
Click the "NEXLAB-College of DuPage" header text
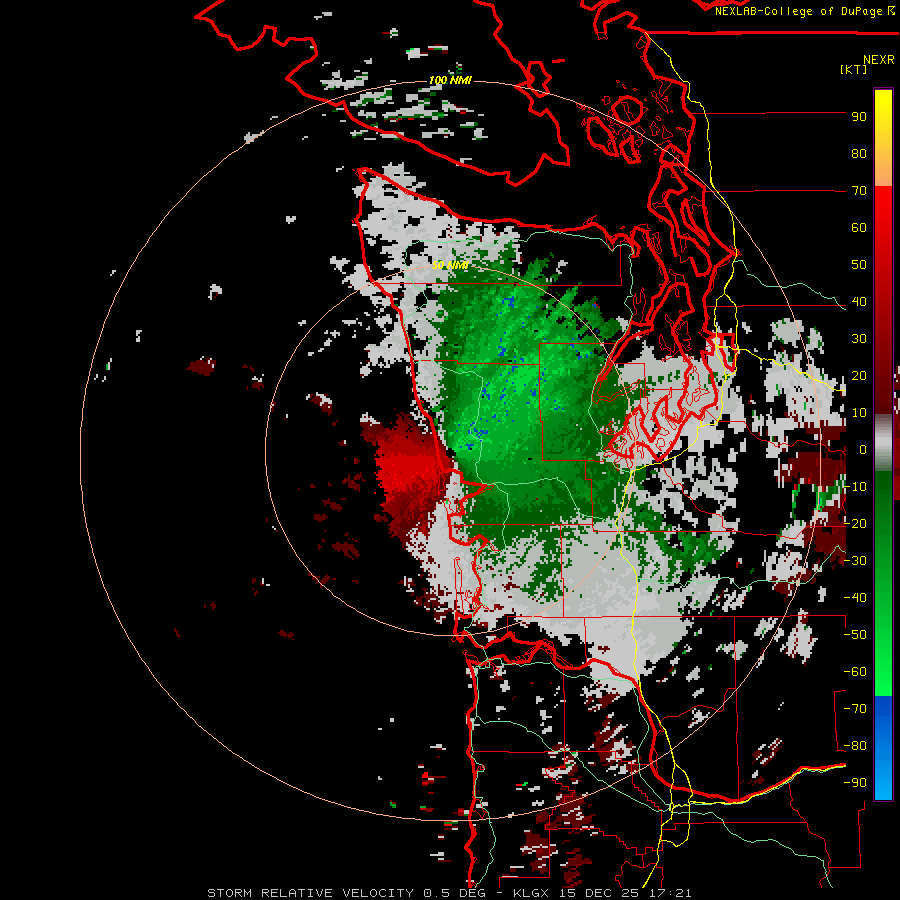click(800, 11)
